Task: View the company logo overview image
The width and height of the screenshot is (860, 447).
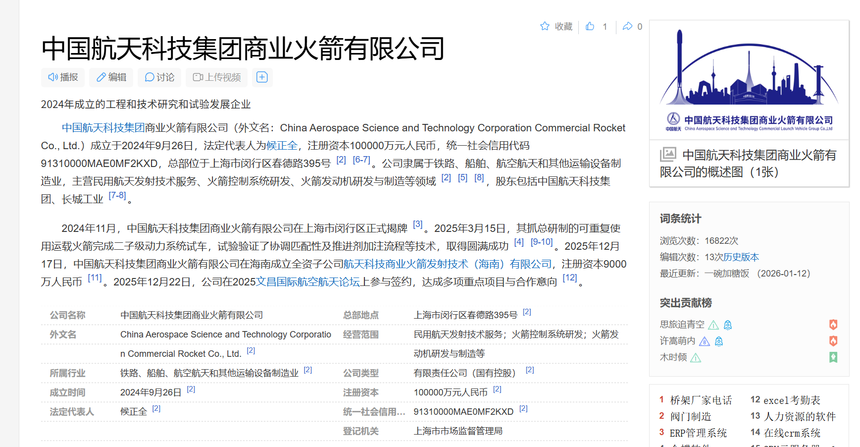Action: (x=749, y=80)
